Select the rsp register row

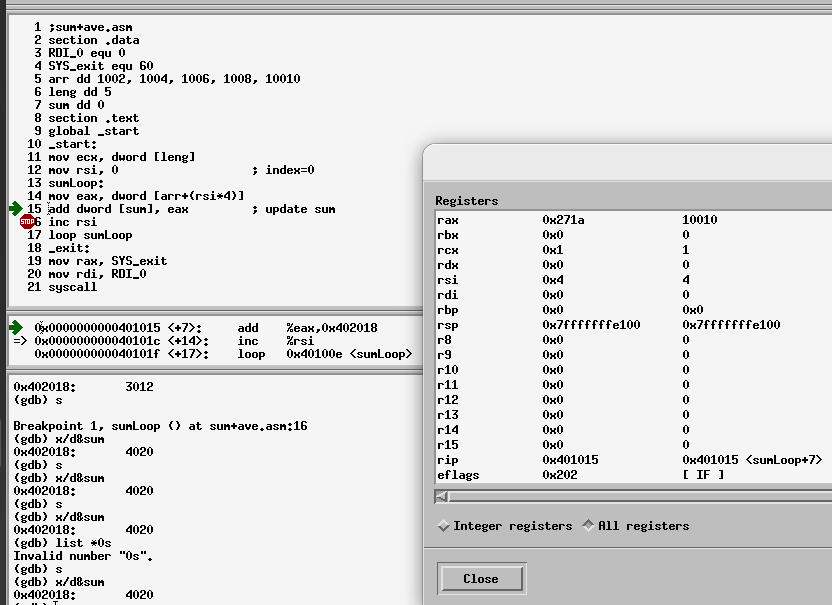(634, 325)
